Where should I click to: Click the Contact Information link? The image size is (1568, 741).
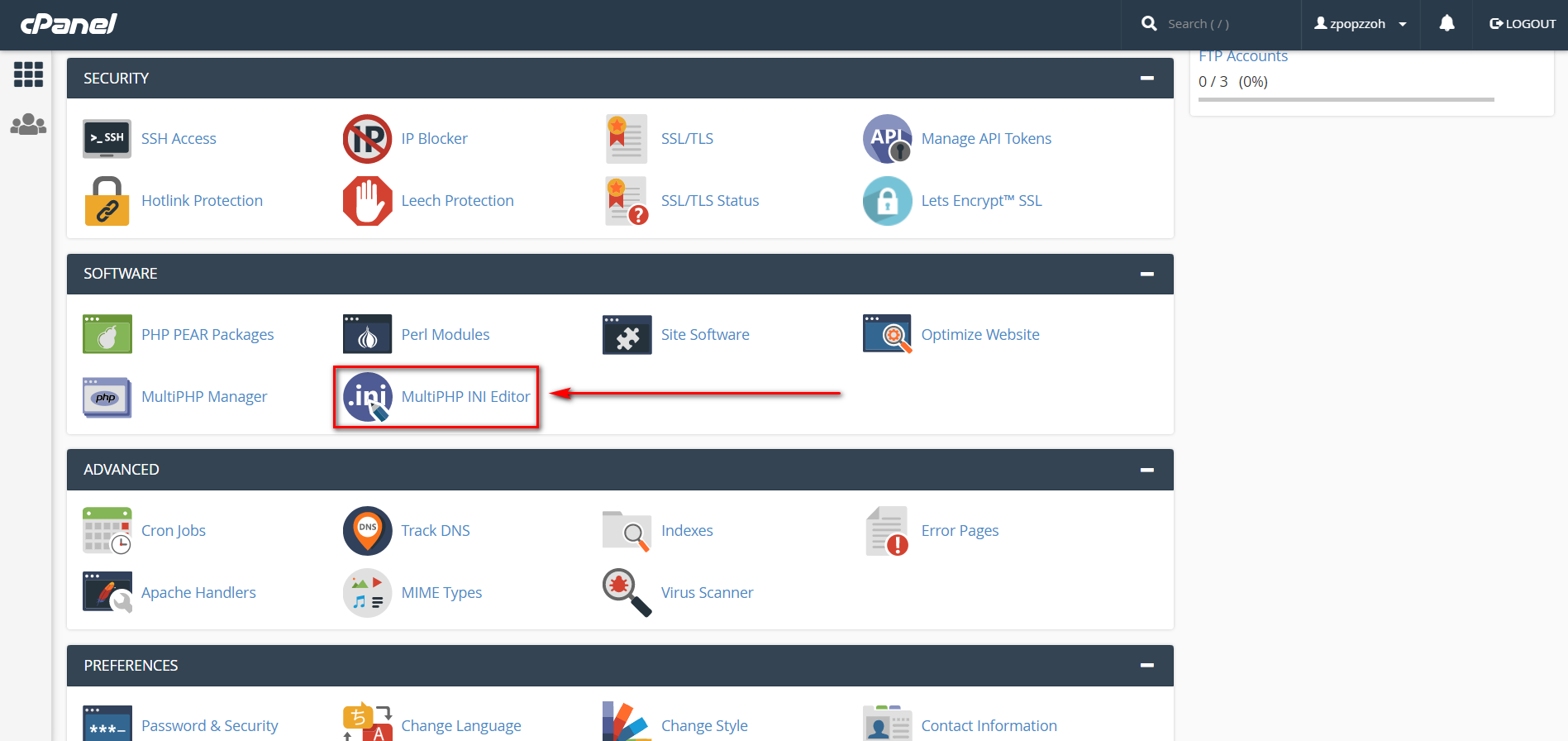989,725
